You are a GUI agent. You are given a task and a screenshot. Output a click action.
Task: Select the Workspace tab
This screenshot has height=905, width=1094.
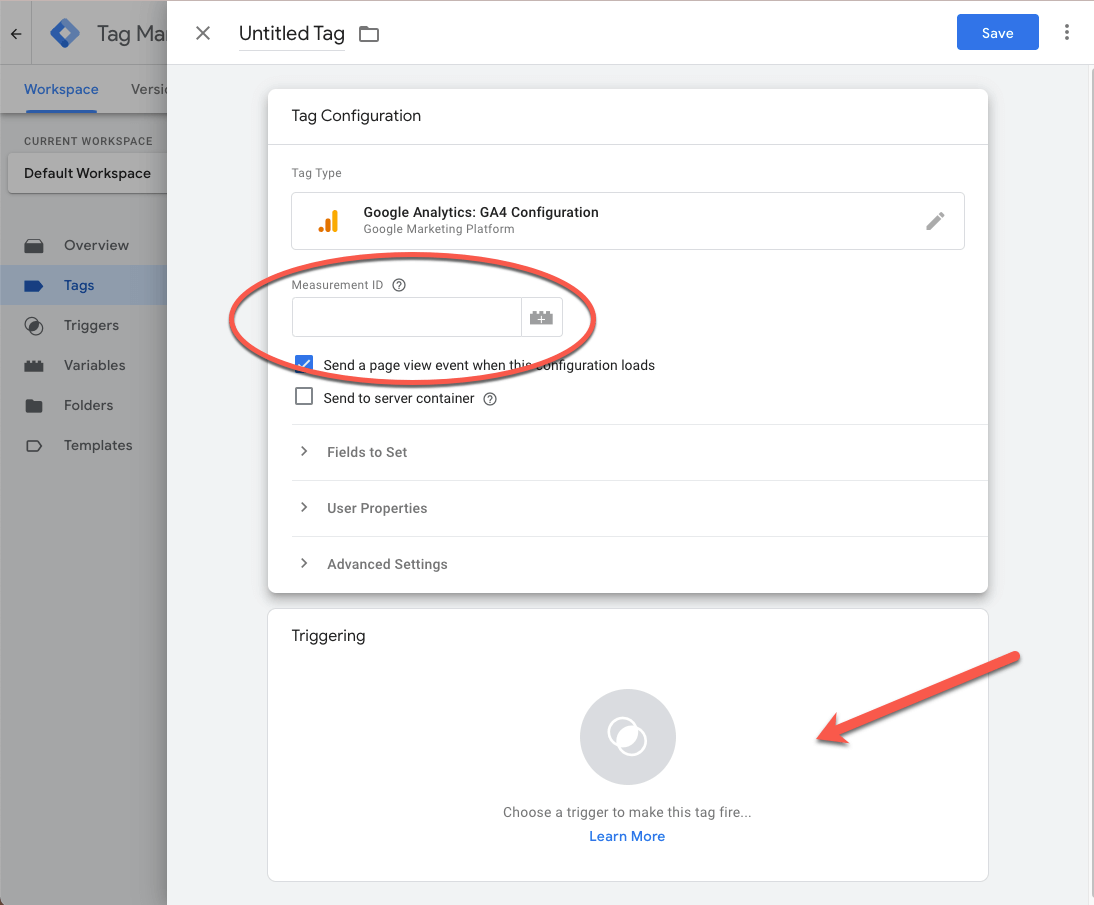[61, 89]
